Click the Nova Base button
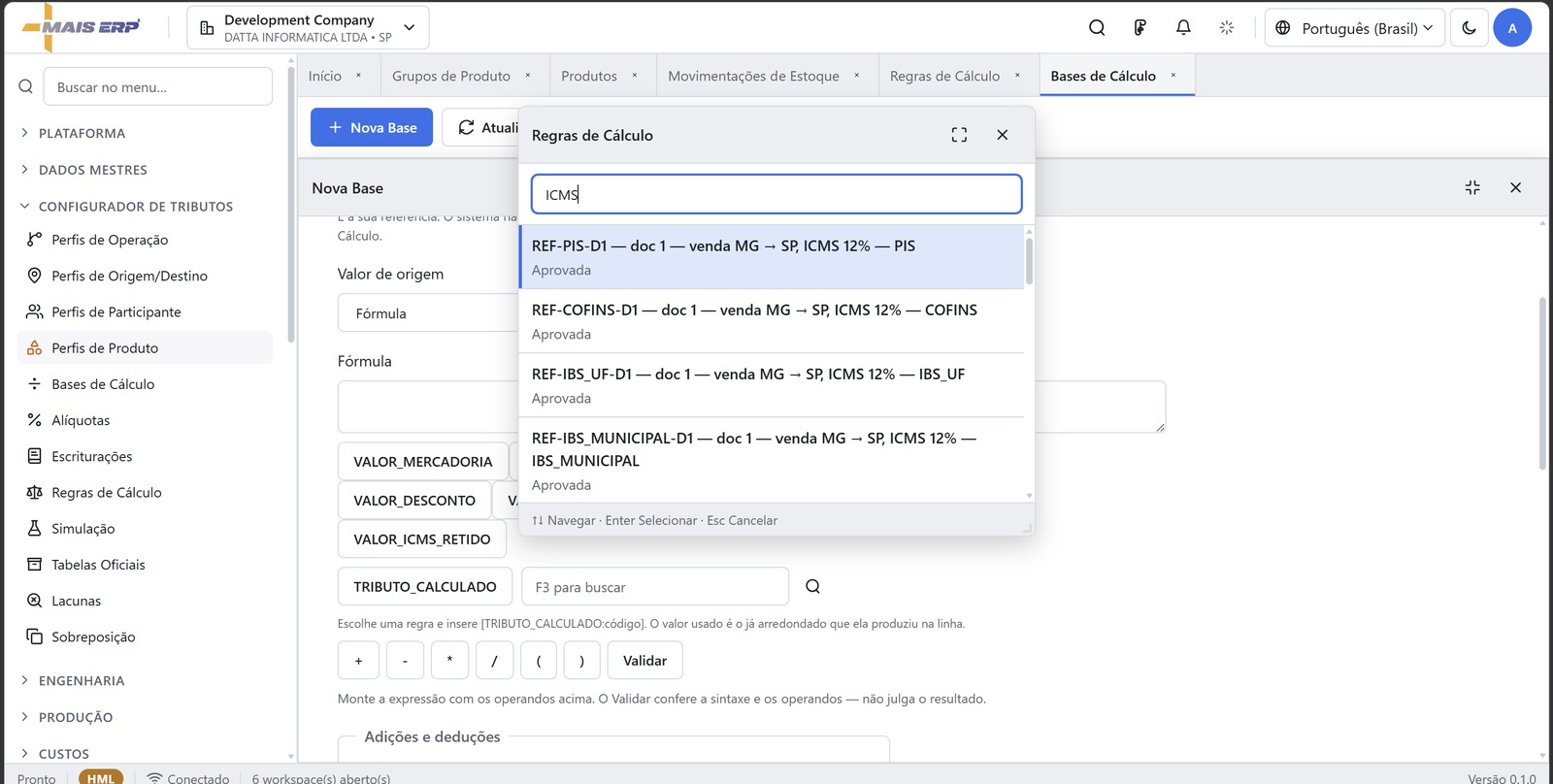Screen dimensions: 1553x784 tap(372, 127)
